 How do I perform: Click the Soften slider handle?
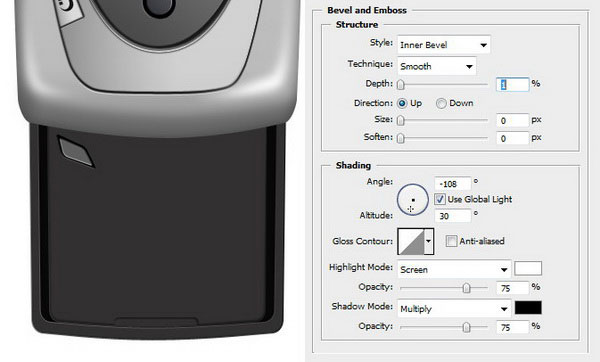tap(401, 138)
